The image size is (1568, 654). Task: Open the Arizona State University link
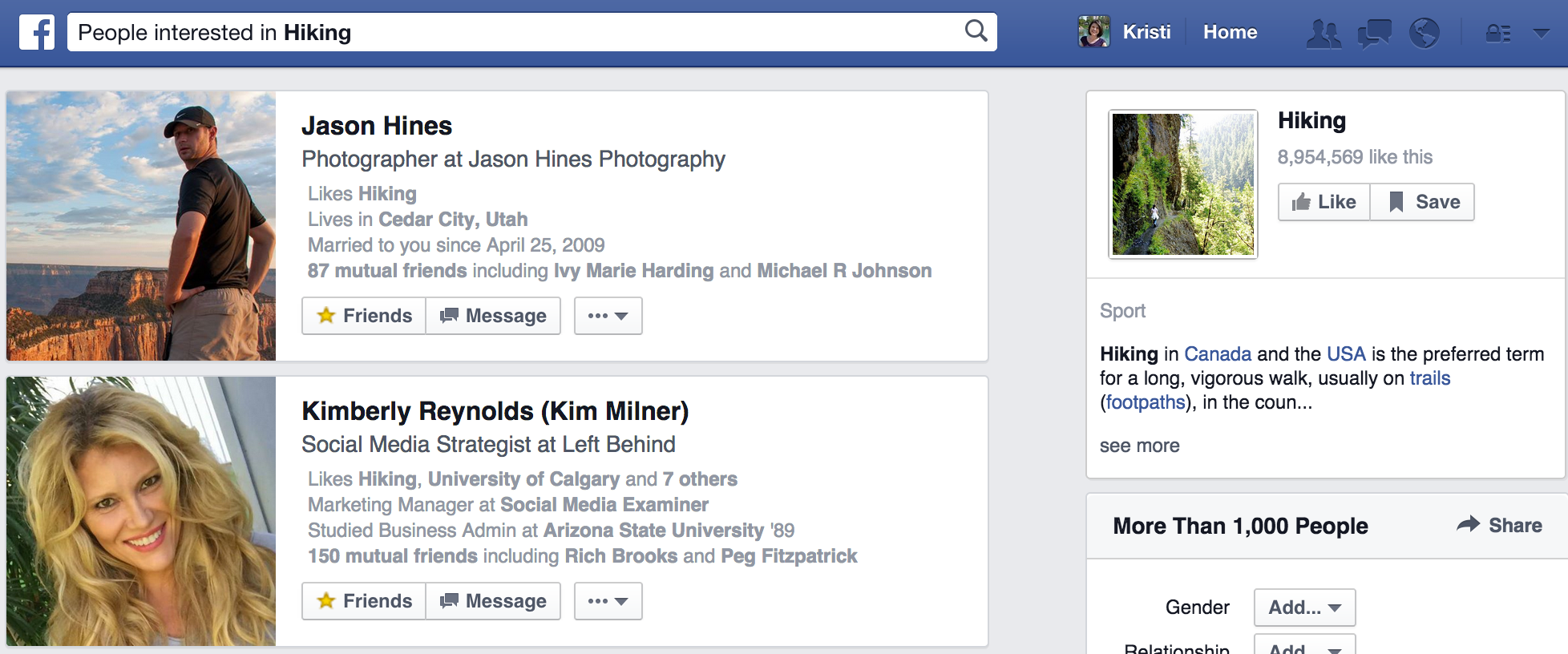[x=653, y=531]
